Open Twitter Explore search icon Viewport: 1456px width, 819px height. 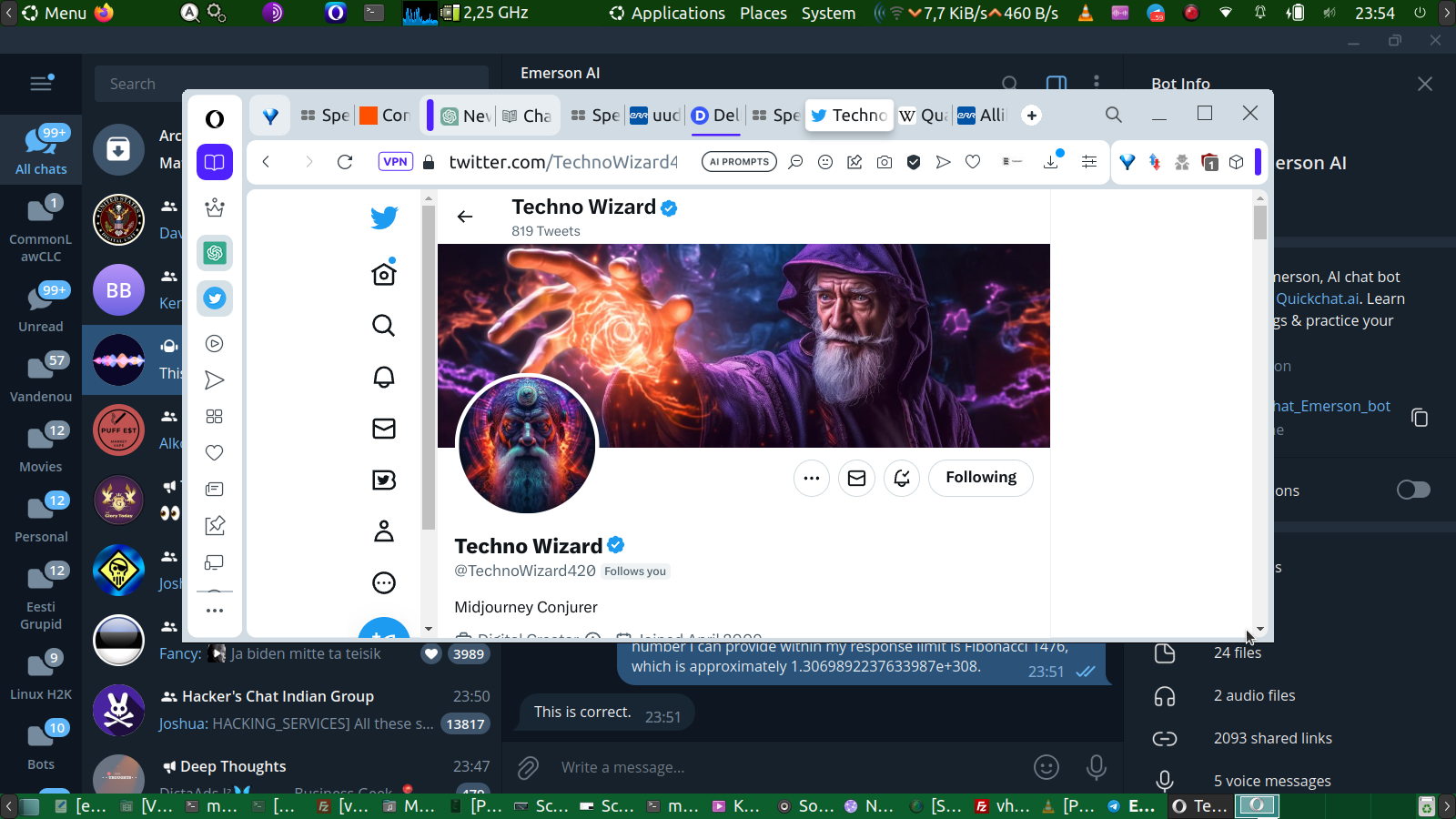384,326
